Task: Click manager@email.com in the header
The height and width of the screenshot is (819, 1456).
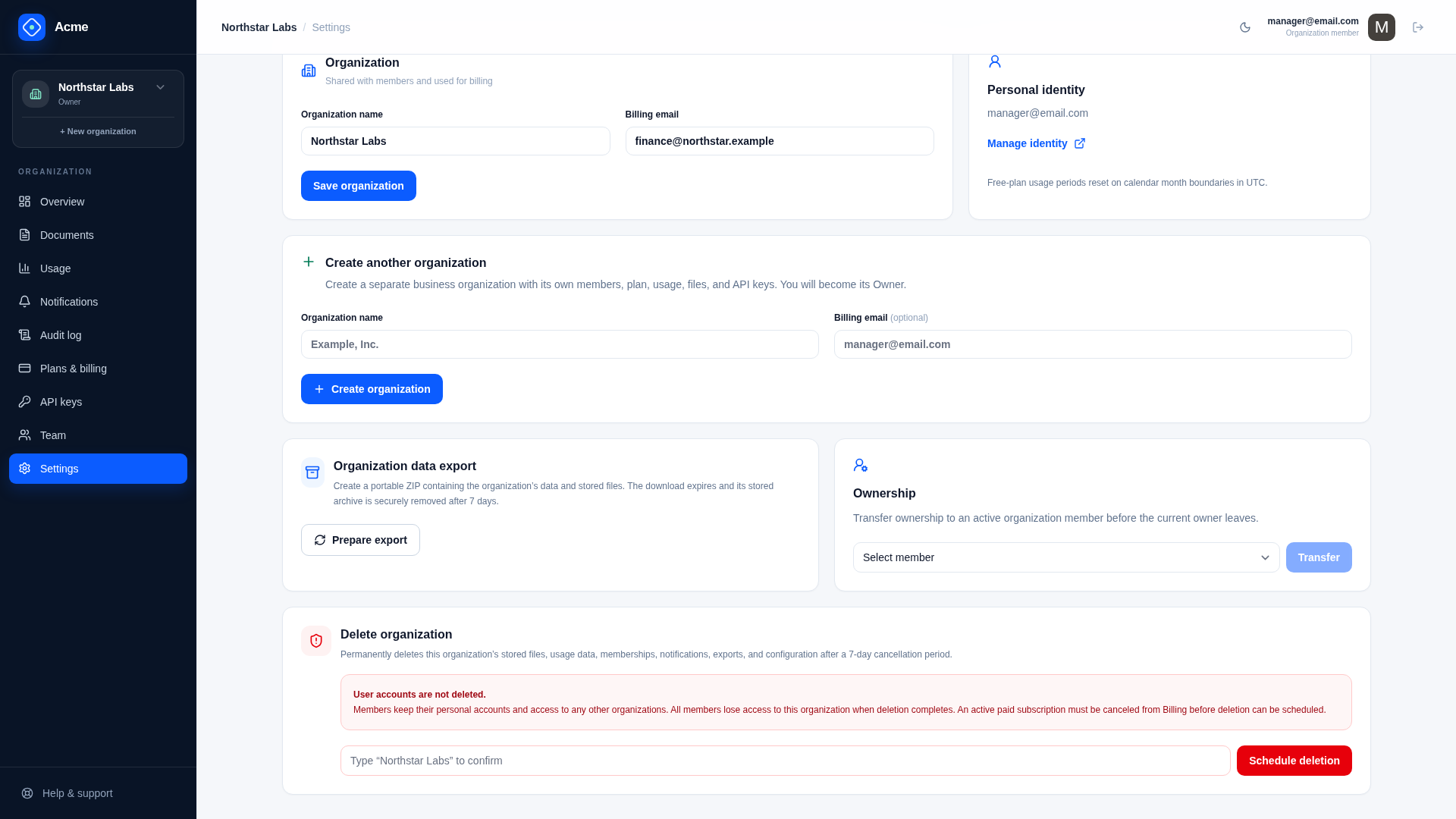Action: [1313, 21]
